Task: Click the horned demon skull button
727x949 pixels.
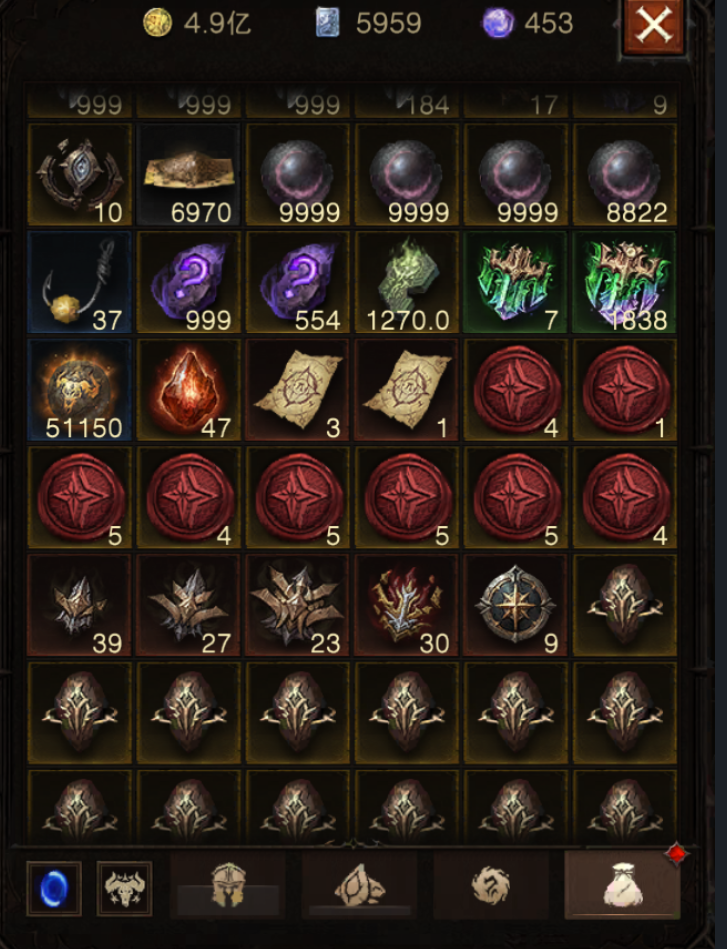Action: (x=124, y=888)
